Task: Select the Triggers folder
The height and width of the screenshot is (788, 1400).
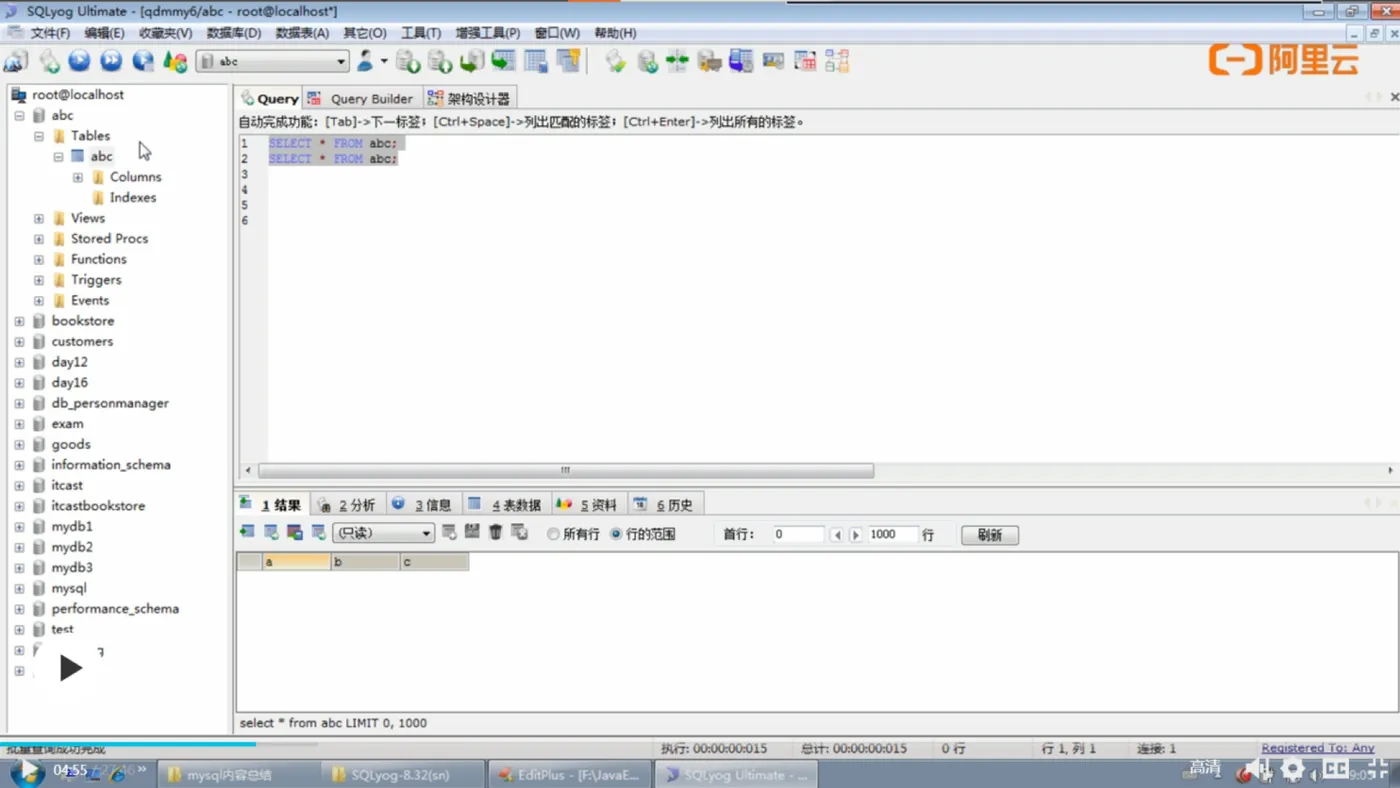Action: [96, 280]
